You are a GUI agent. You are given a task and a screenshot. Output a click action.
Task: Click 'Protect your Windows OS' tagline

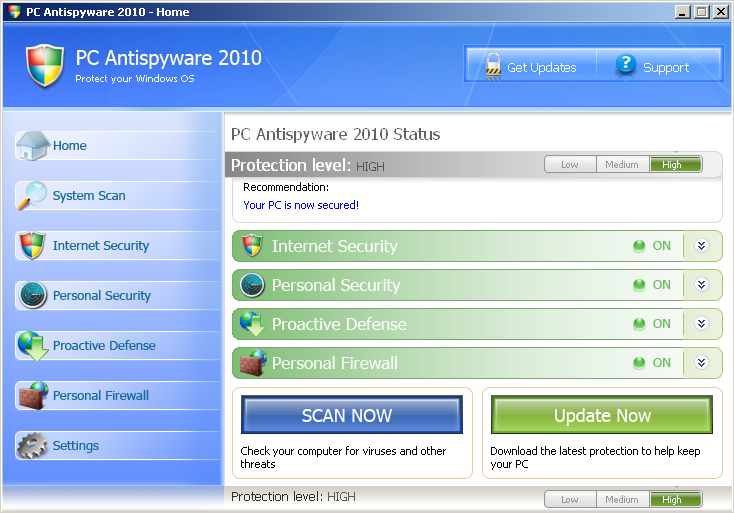pyautogui.click(x=135, y=79)
